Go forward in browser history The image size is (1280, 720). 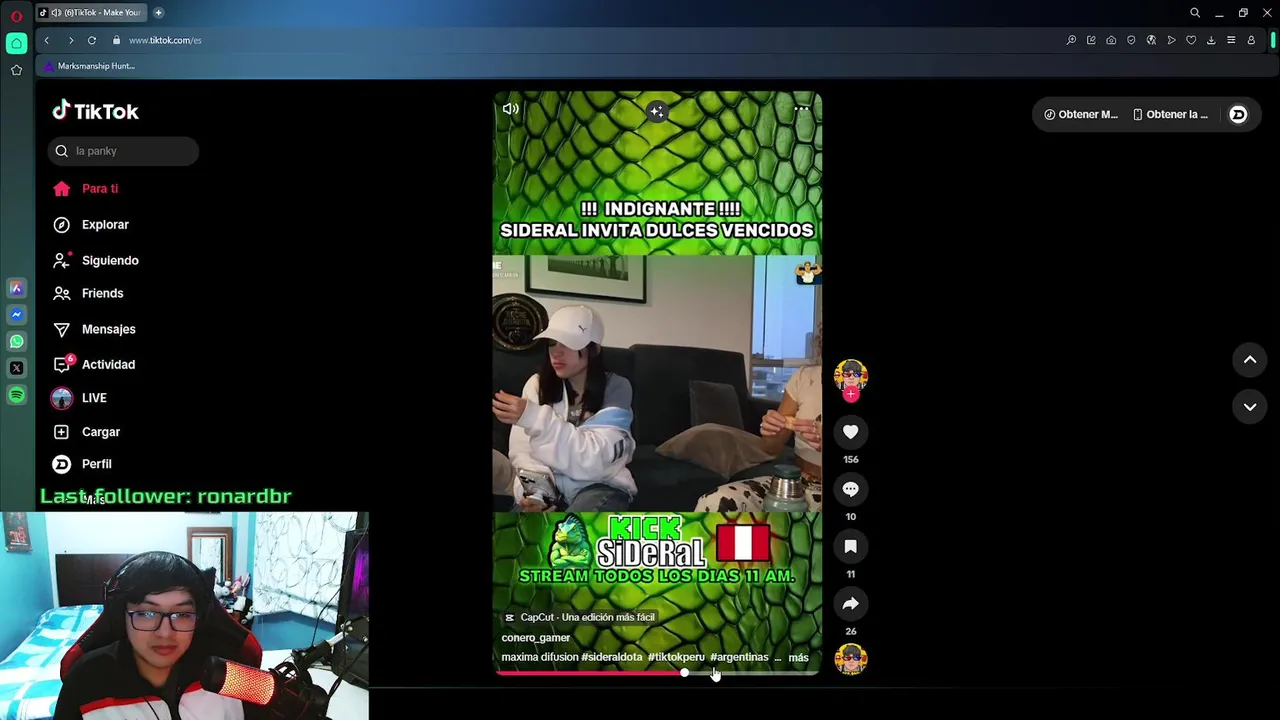point(70,40)
